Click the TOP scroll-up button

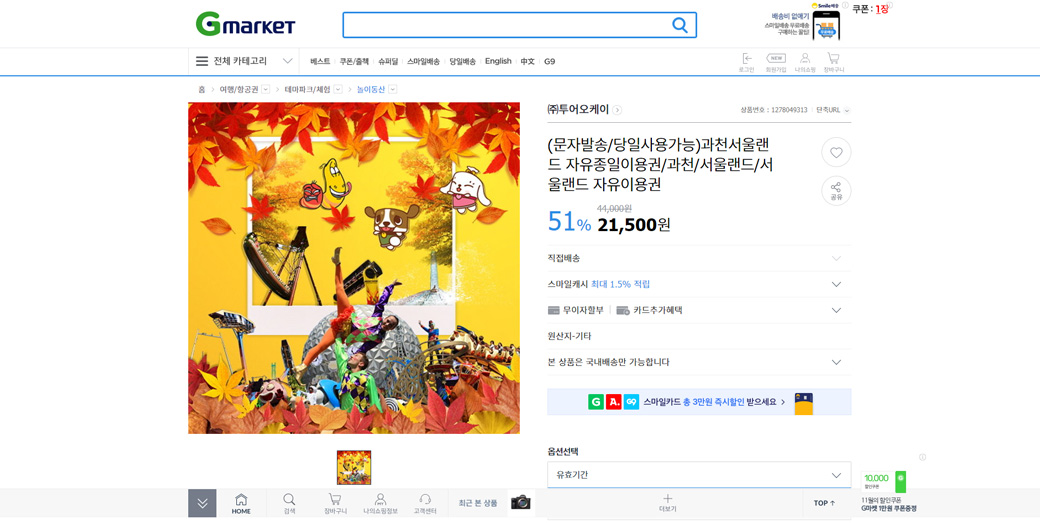tap(824, 503)
